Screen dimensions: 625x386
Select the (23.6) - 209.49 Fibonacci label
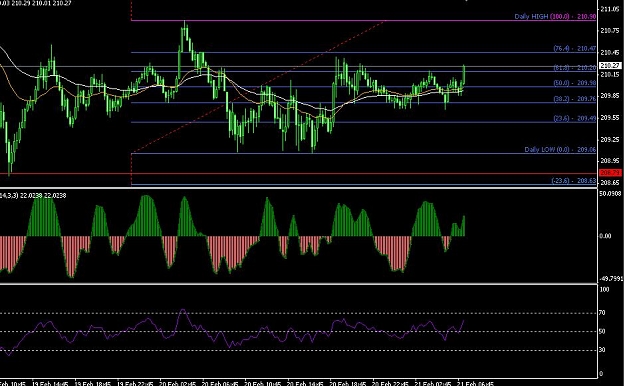pos(574,118)
